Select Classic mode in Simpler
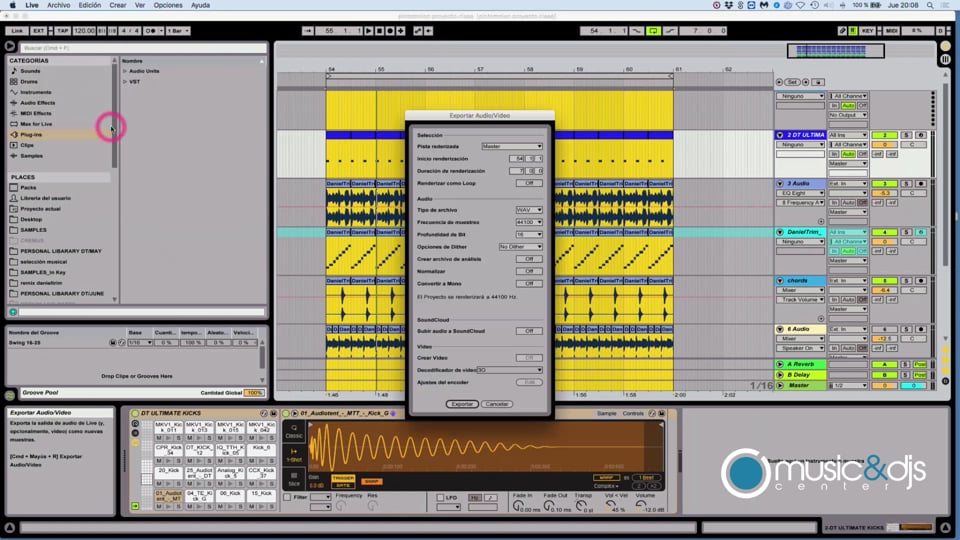The height and width of the screenshot is (540, 960). [294, 432]
